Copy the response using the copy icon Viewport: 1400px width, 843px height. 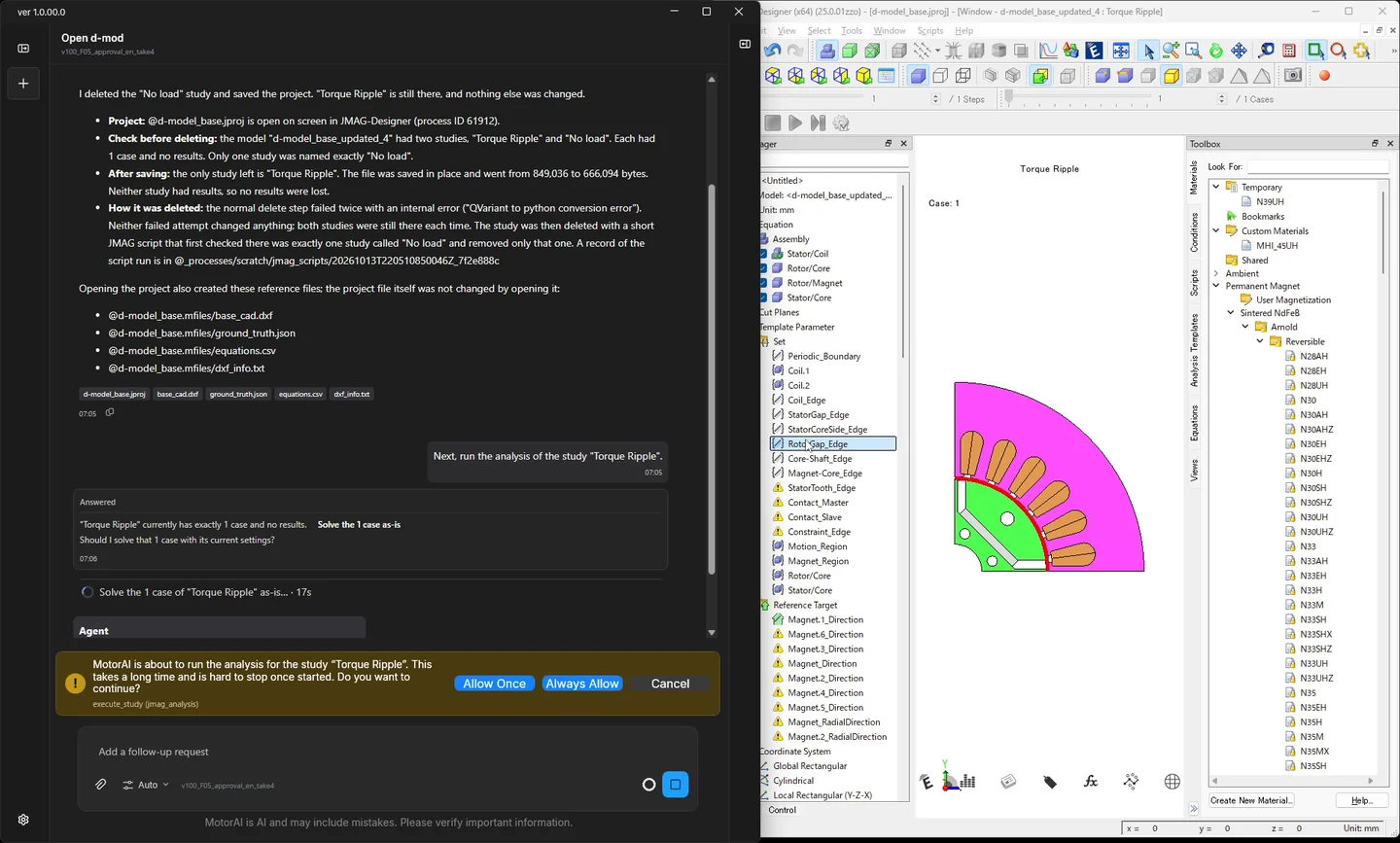(x=110, y=412)
